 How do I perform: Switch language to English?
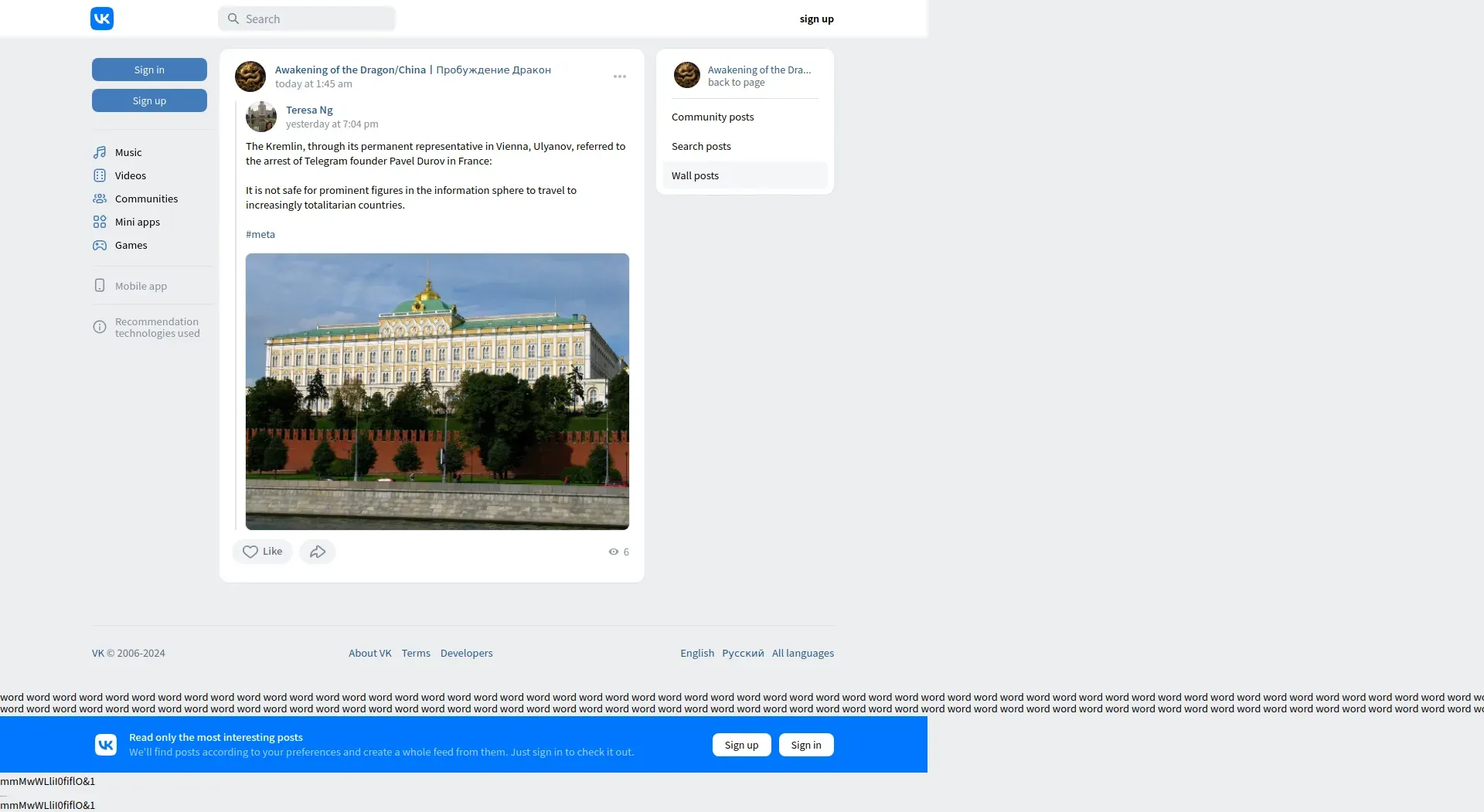tap(697, 653)
